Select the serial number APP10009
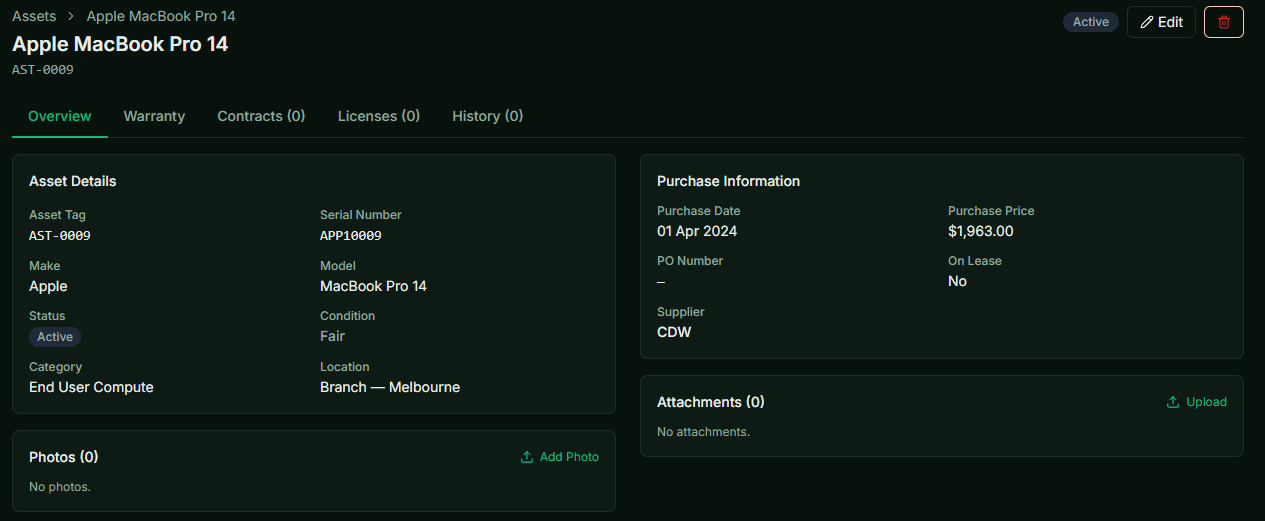This screenshot has width=1265, height=521. 351,236
